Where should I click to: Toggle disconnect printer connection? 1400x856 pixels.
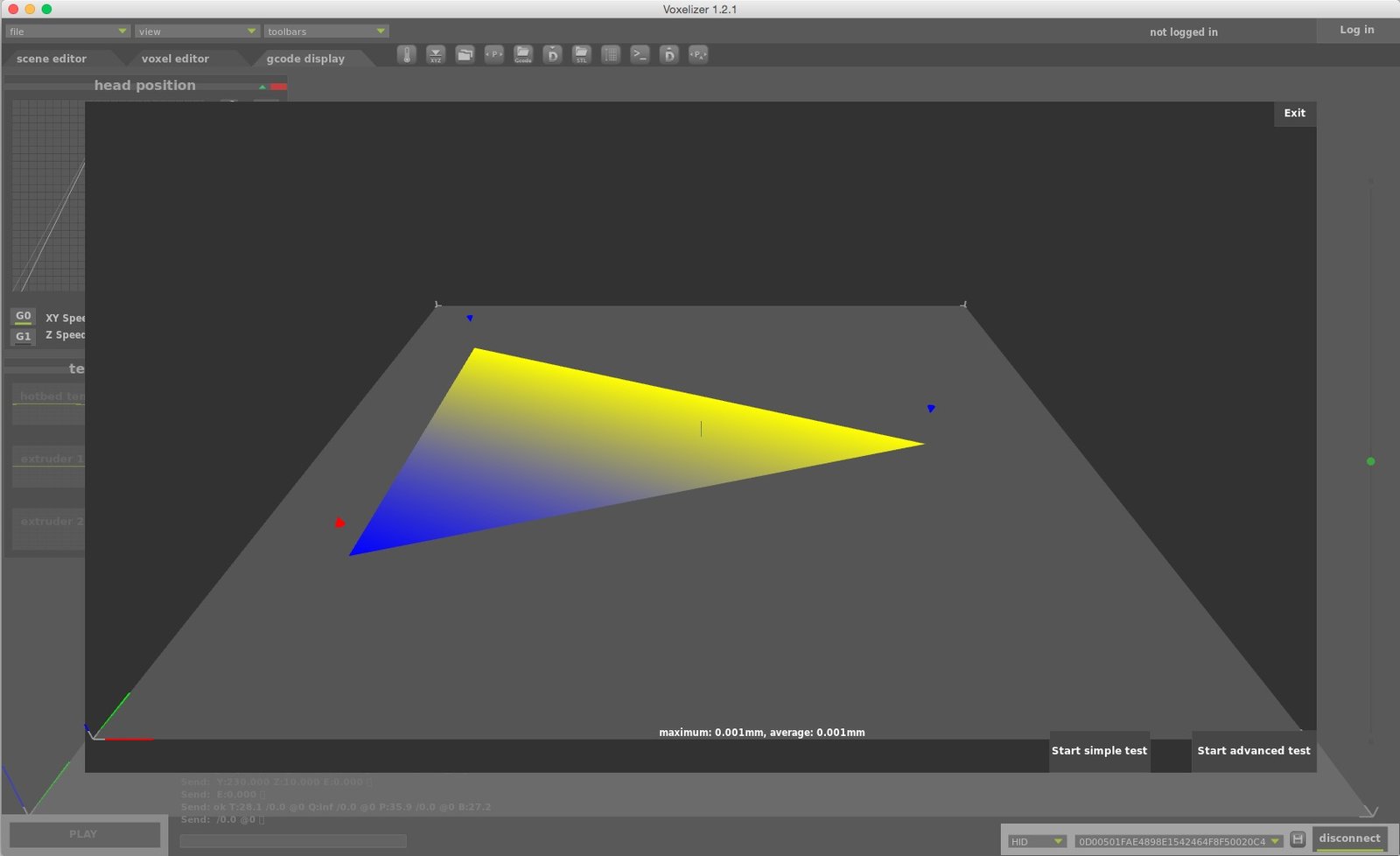click(x=1349, y=838)
